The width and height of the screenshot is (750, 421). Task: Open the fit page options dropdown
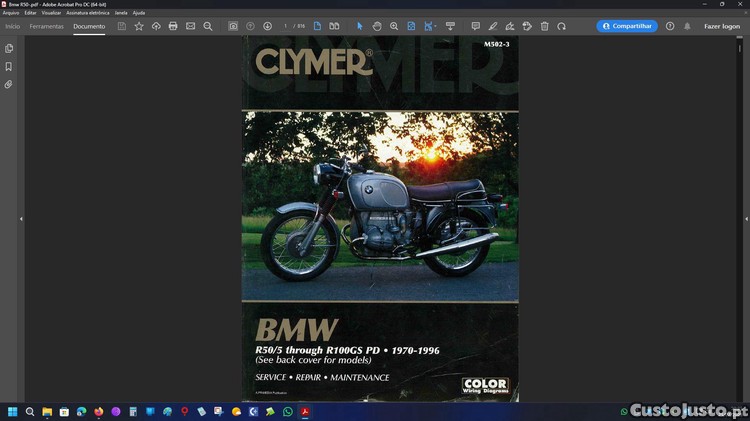[430, 26]
